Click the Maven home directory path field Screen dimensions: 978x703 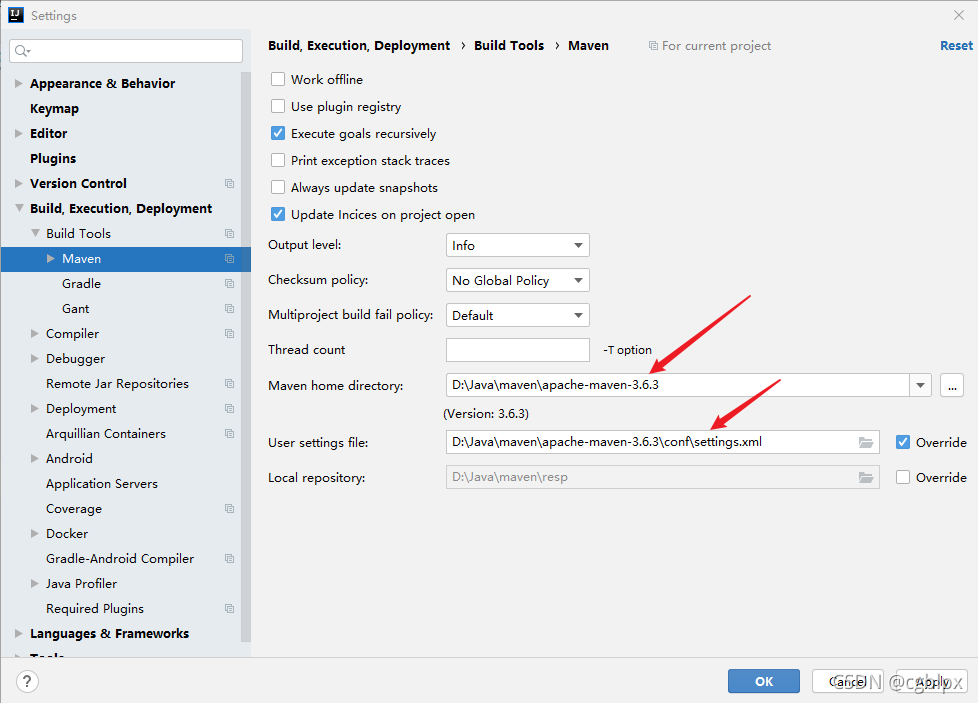coord(678,385)
